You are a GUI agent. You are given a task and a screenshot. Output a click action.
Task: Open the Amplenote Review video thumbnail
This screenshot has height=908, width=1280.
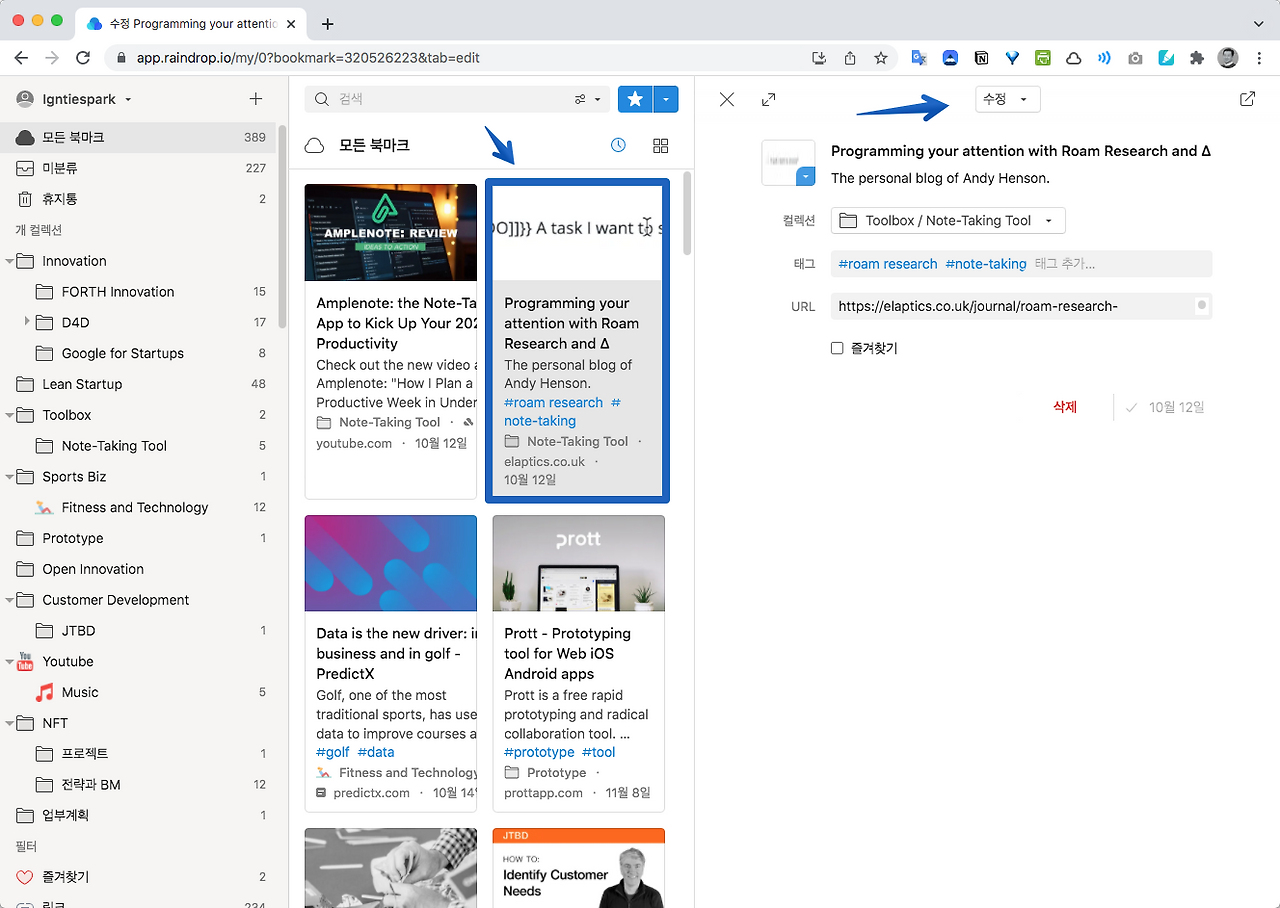(391, 232)
